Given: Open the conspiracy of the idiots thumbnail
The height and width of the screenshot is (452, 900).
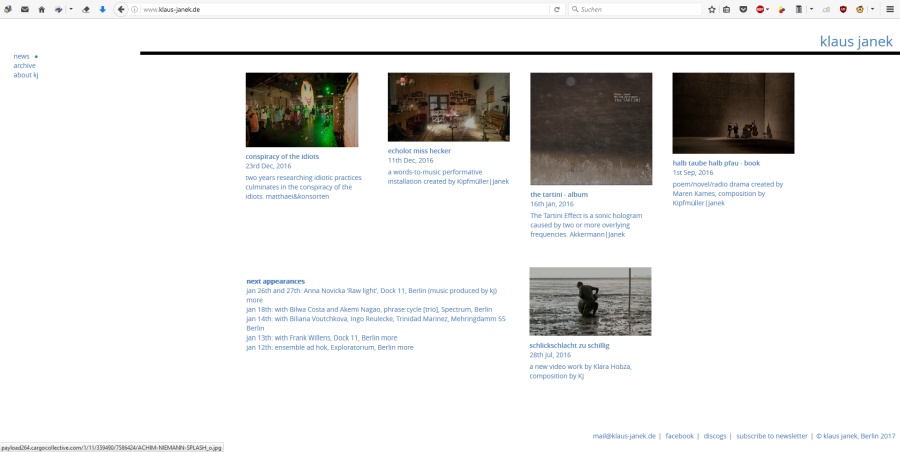Looking at the screenshot, I should click(x=302, y=110).
